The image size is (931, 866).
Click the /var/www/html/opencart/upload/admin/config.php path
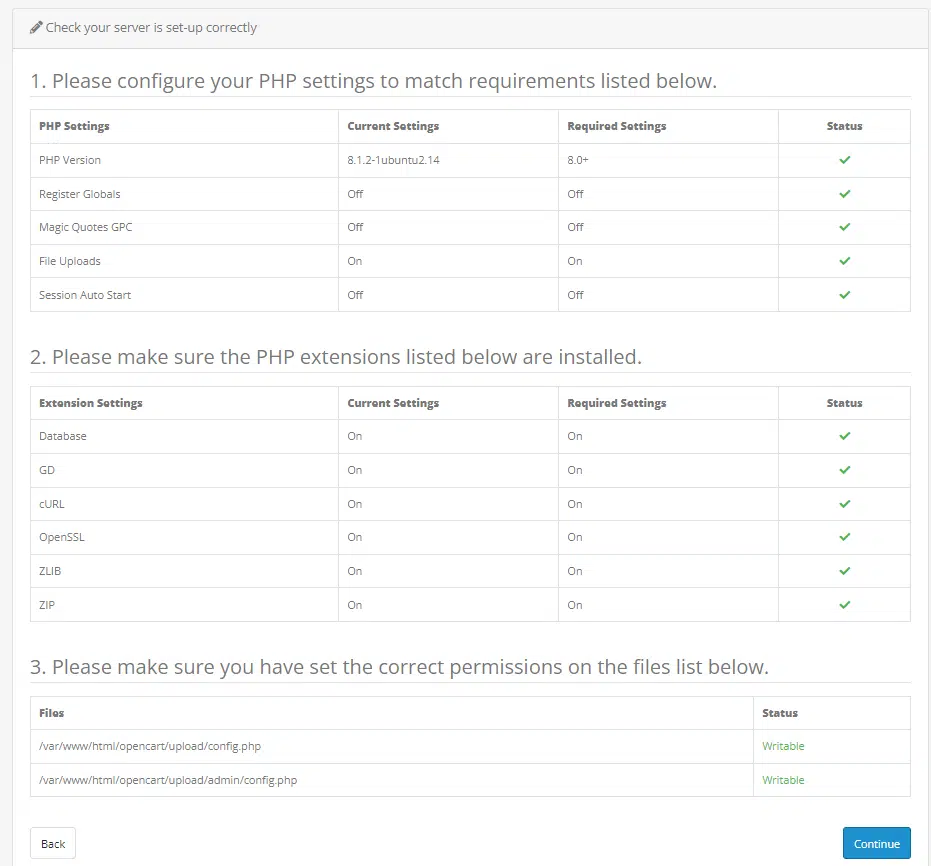point(168,780)
